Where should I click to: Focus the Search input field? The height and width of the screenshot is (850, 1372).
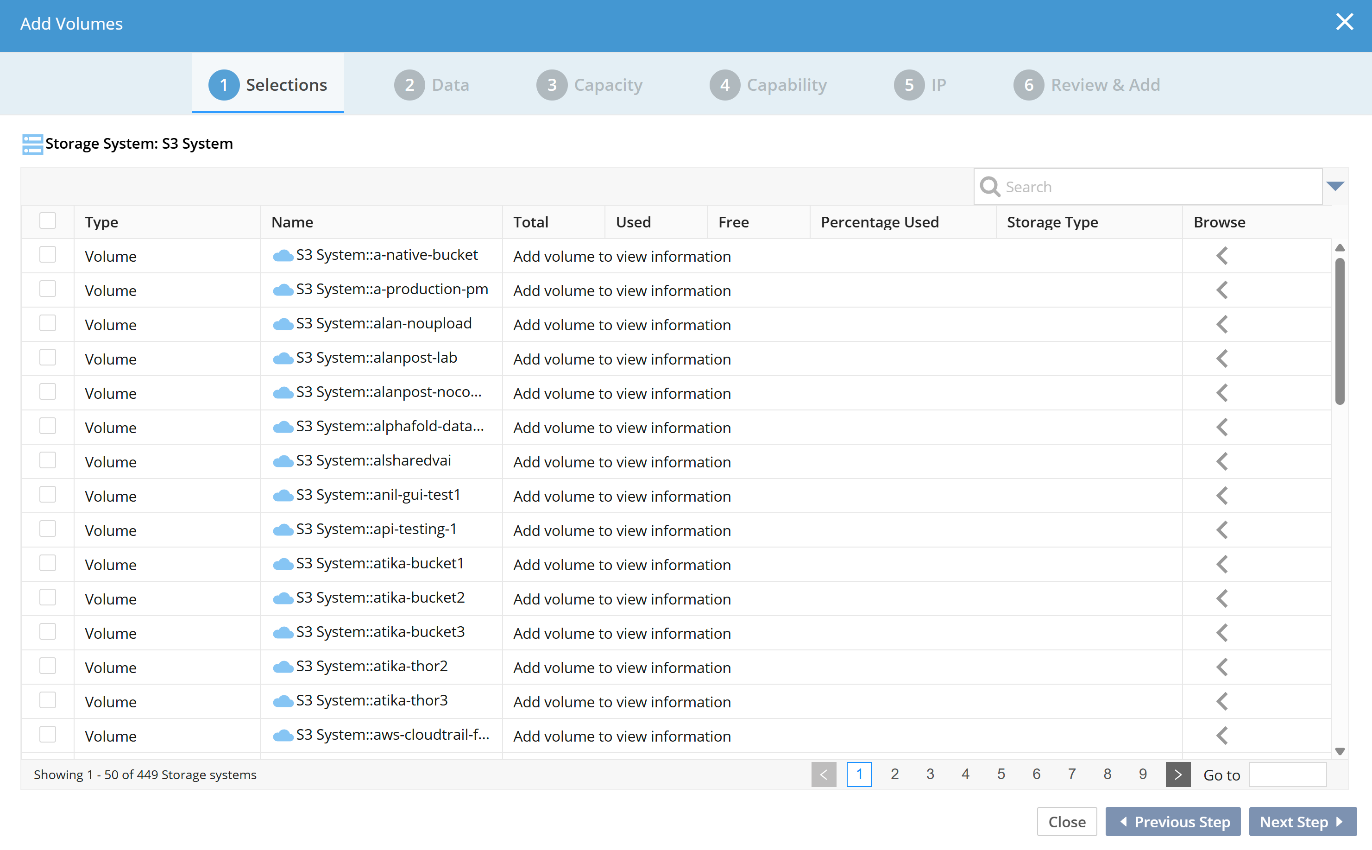(1148, 187)
